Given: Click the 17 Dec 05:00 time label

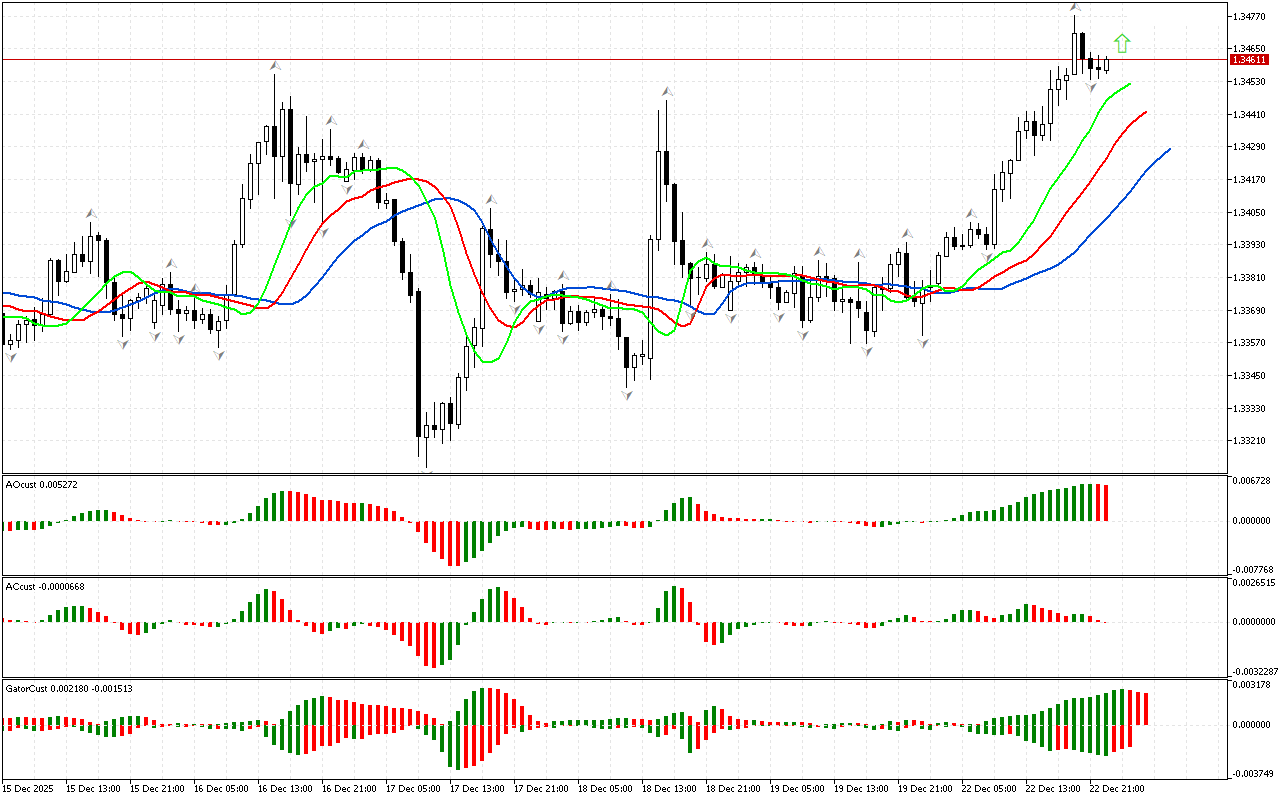Looking at the screenshot, I should [x=413, y=788].
